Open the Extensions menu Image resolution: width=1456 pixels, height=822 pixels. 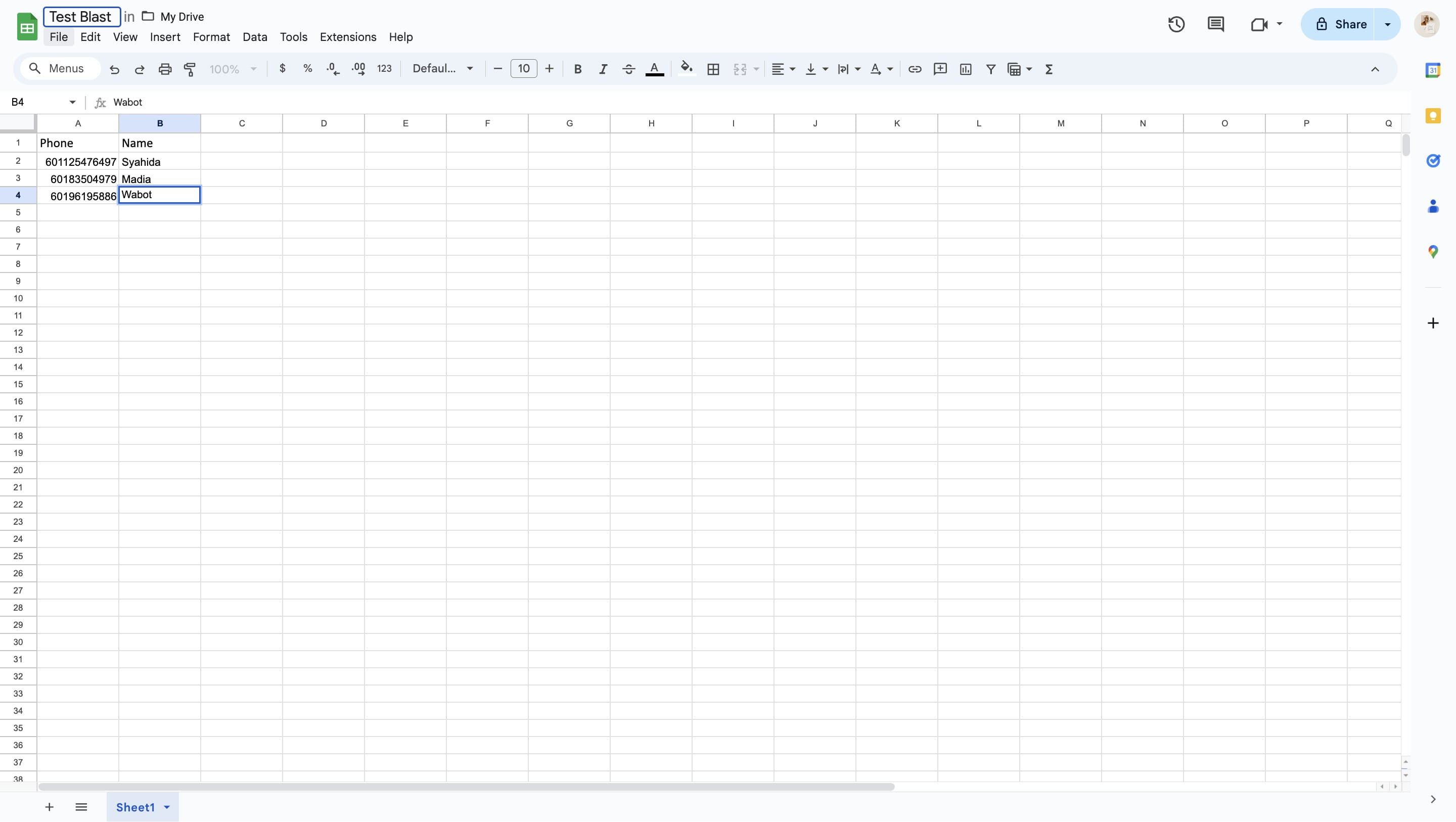pos(348,37)
